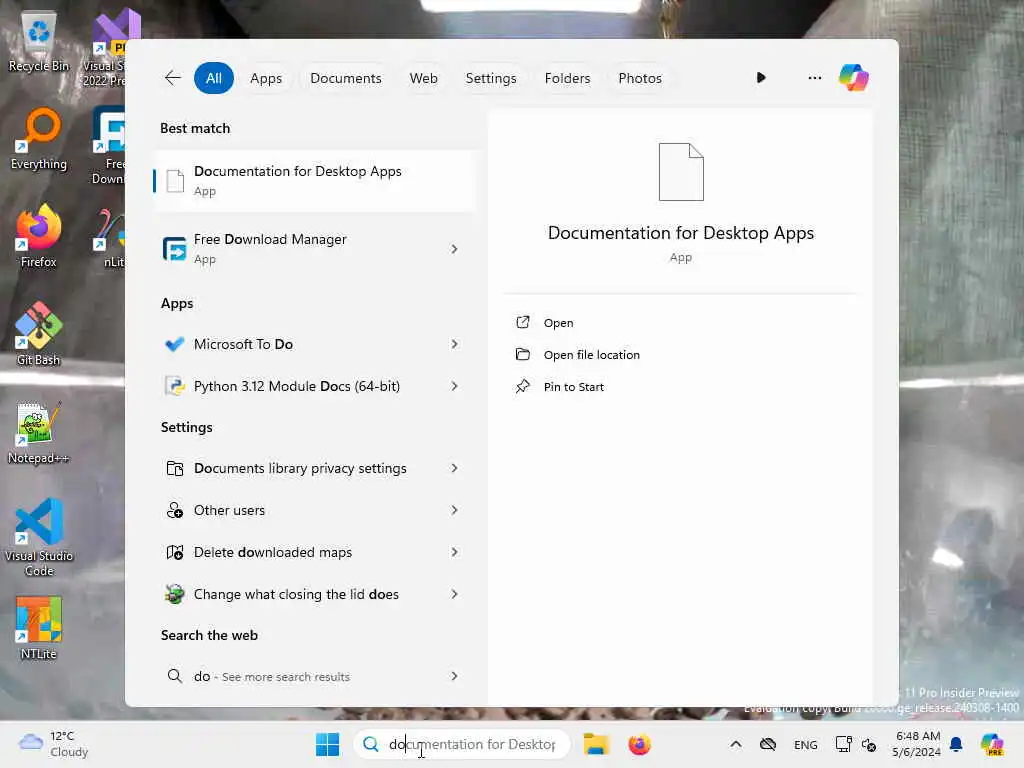Viewport: 1024px width, 768px height.
Task: Show hidden system tray icons
Action: click(735, 744)
